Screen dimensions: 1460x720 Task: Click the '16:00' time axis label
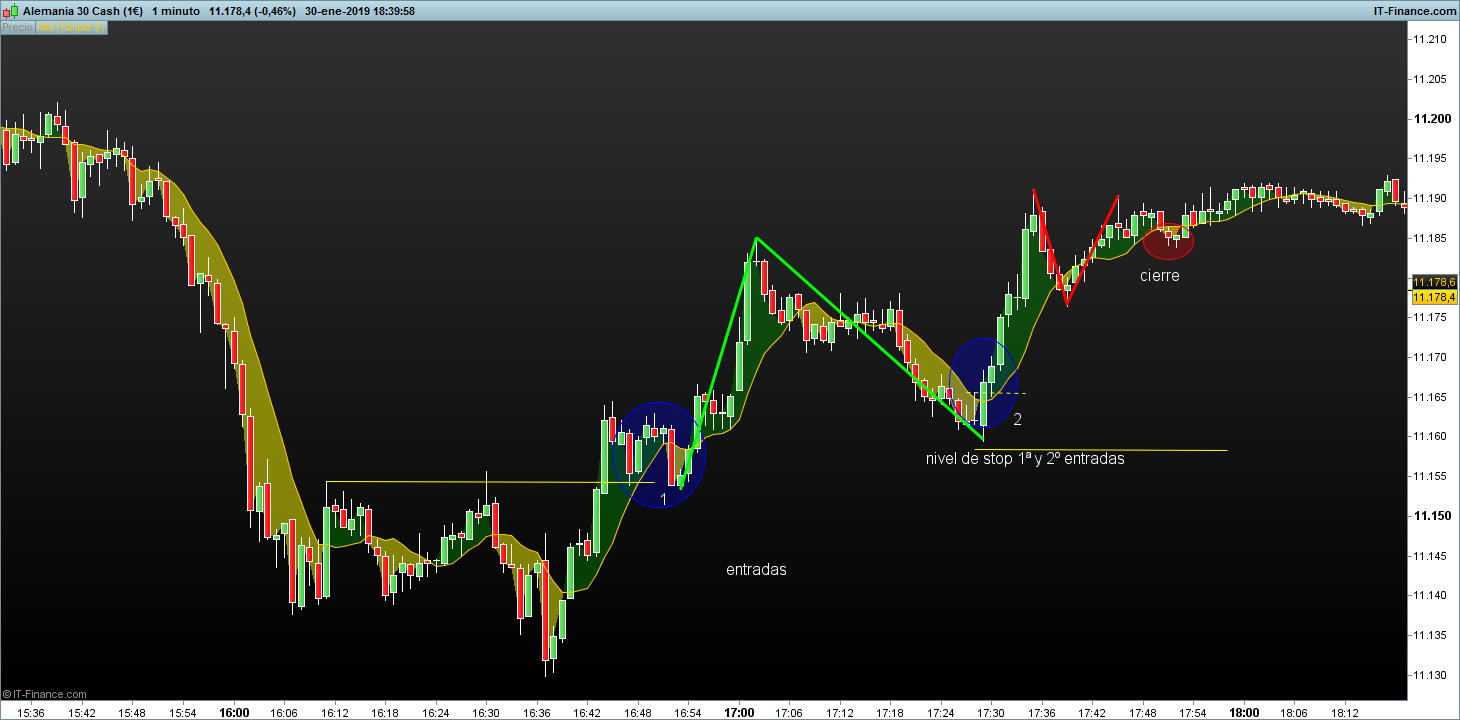(234, 713)
